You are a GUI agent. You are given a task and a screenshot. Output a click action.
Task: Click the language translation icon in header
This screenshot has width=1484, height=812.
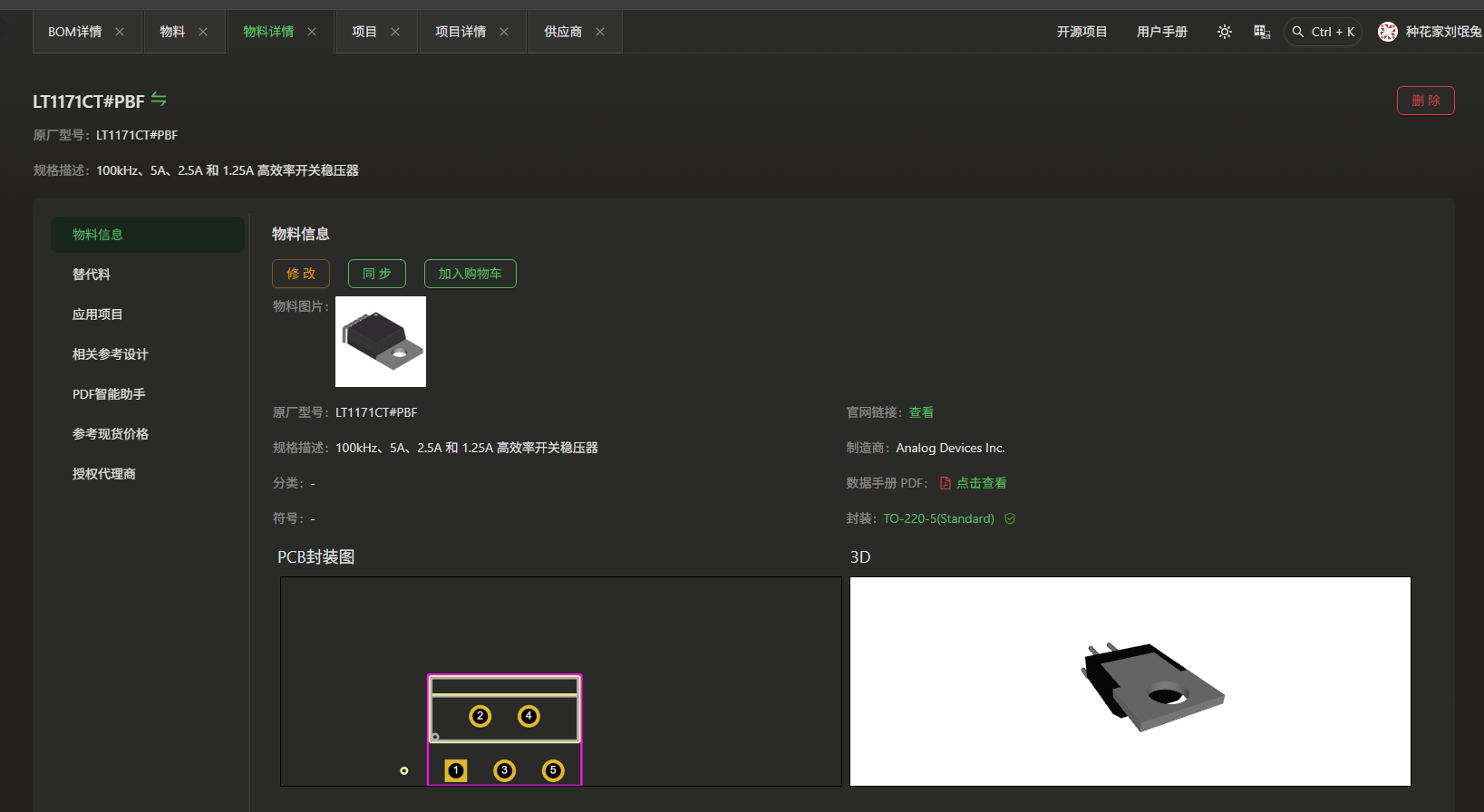1261,32
